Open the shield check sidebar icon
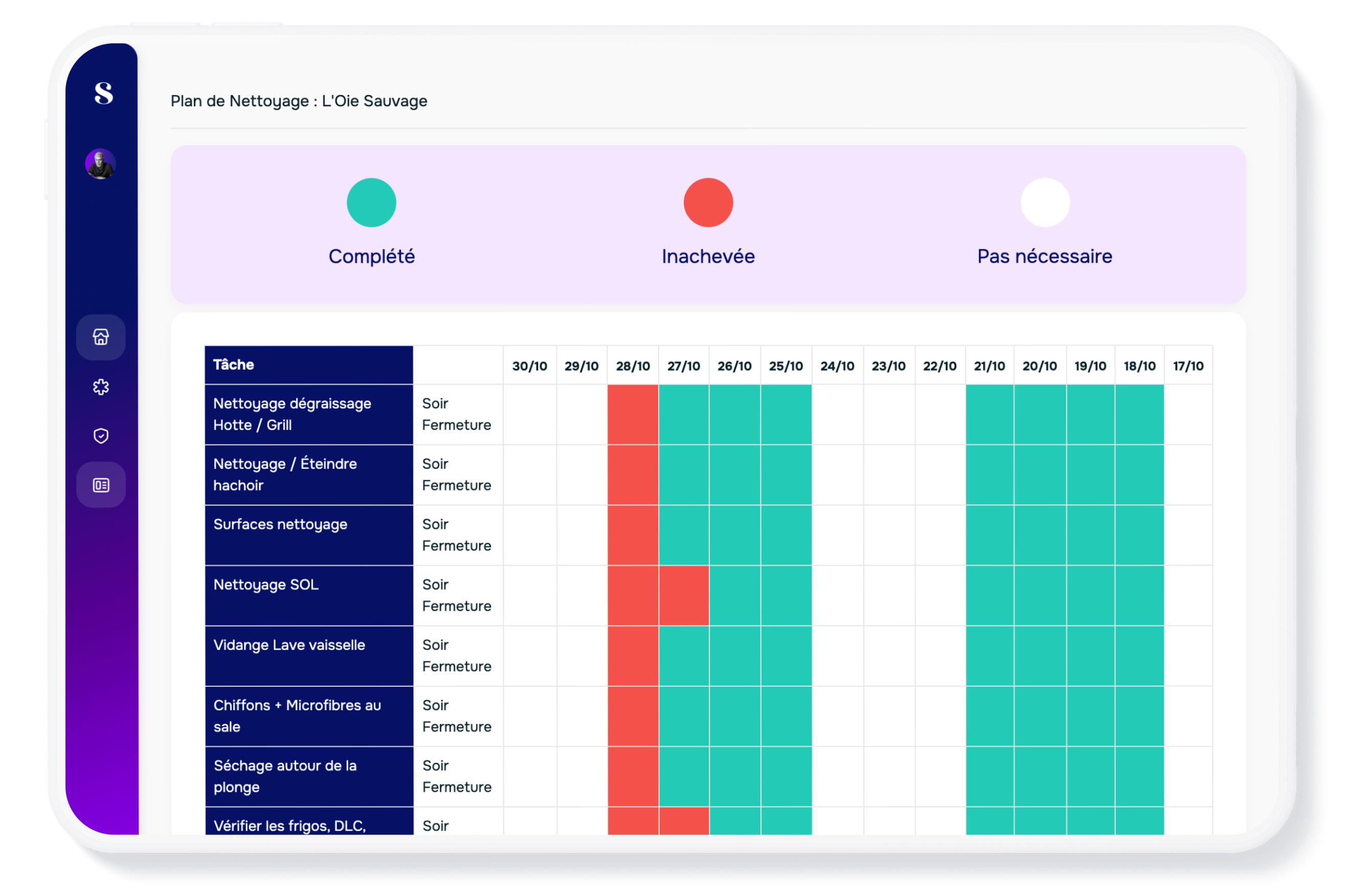1345x896 pixels. 101,436
